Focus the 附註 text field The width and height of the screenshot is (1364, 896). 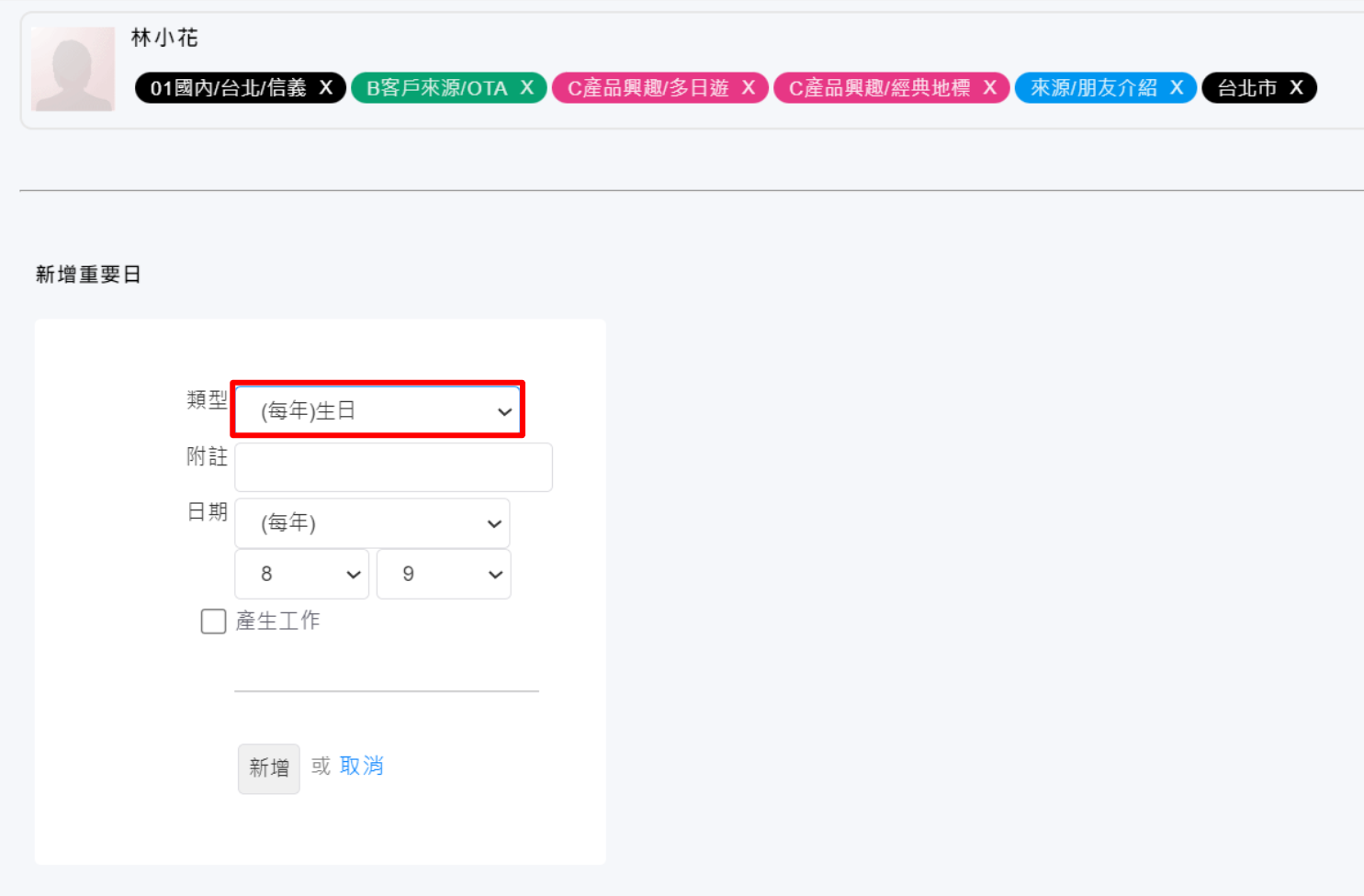(x=393, y=467)
